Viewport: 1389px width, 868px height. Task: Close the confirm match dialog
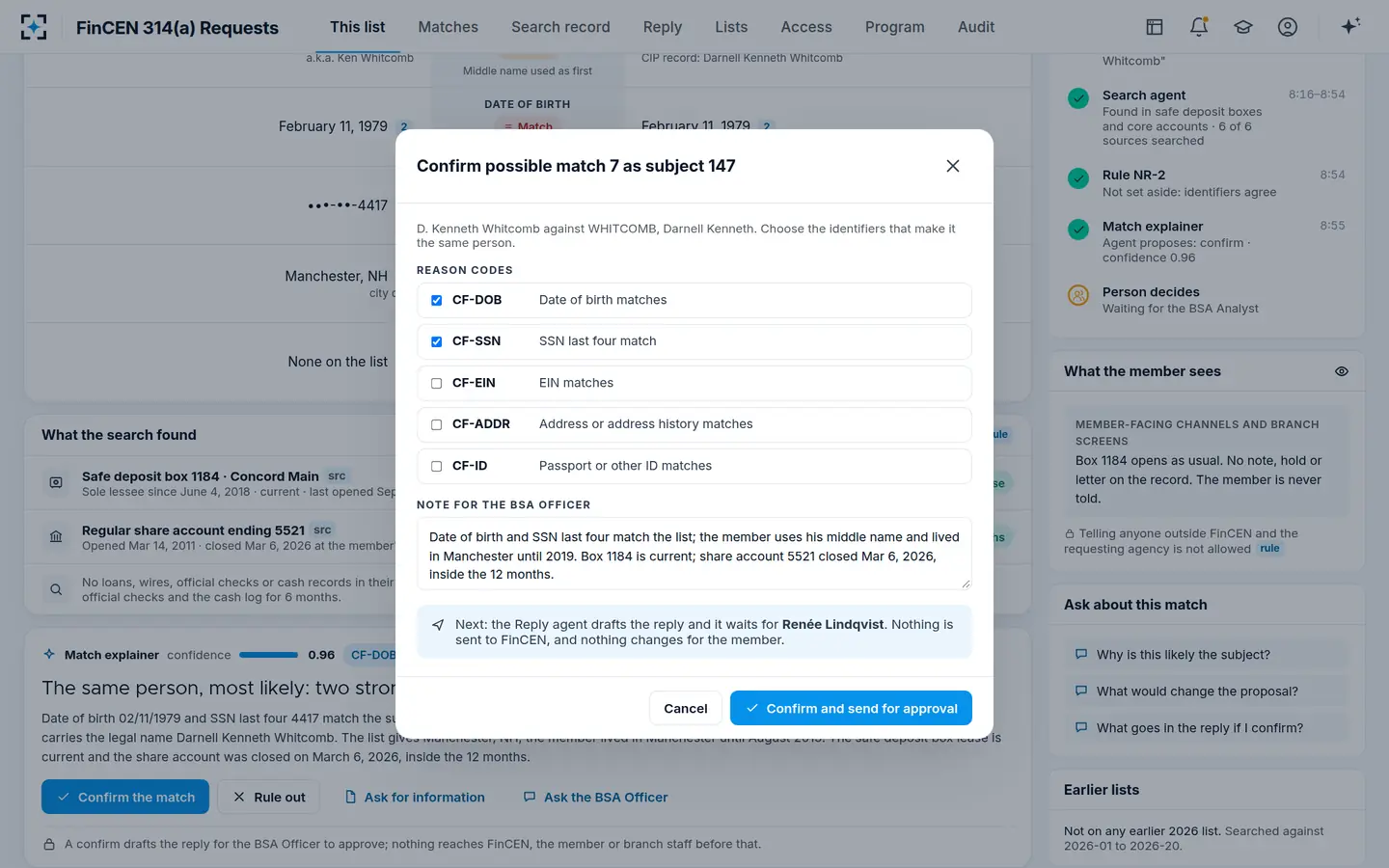953,166
